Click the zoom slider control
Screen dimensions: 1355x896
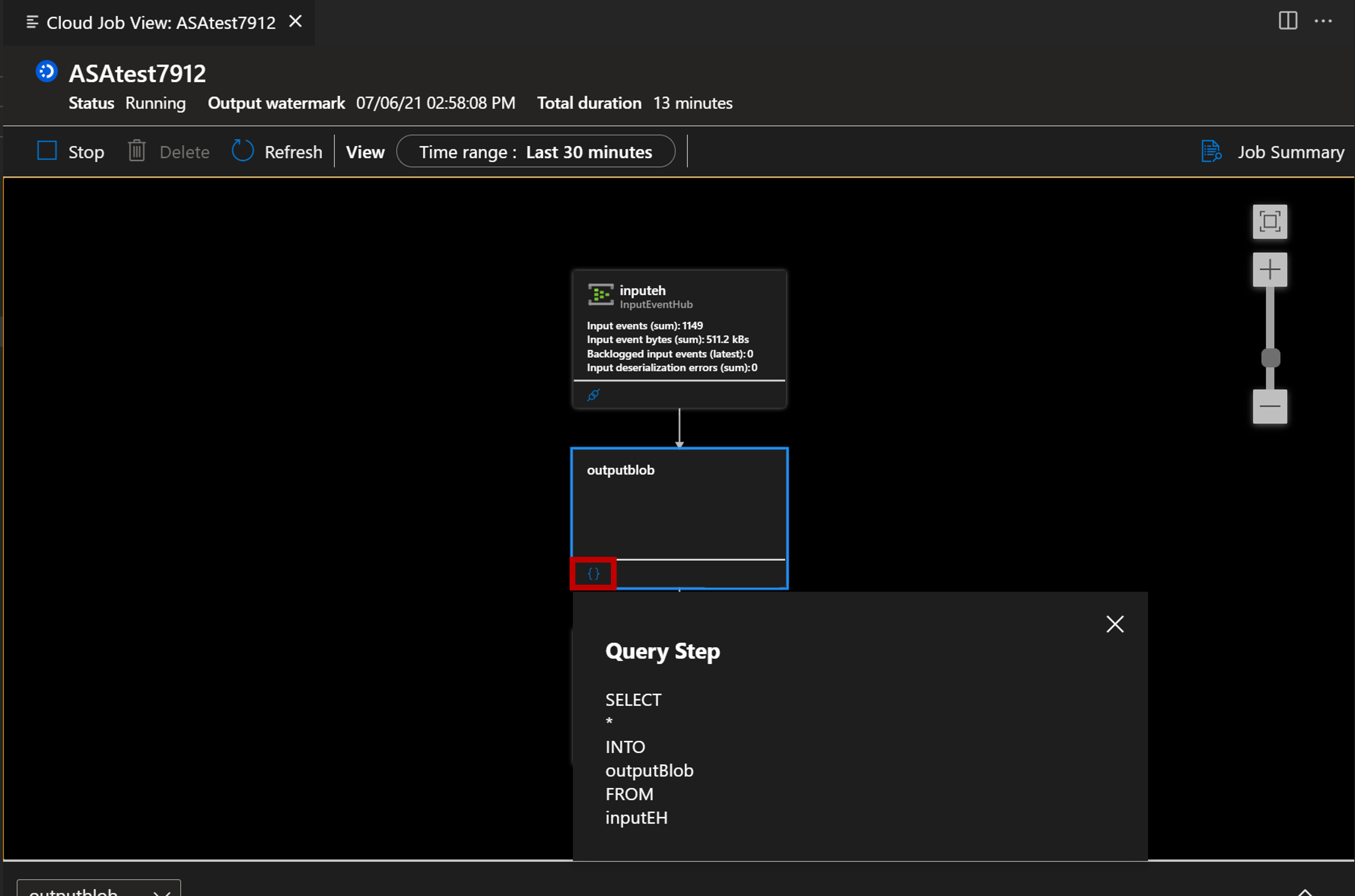point(1269,357)
